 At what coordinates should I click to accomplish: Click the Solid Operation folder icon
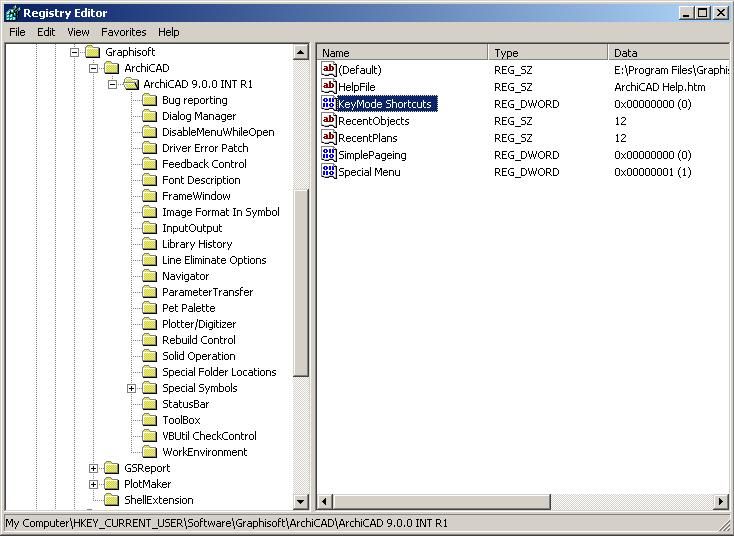149,356
